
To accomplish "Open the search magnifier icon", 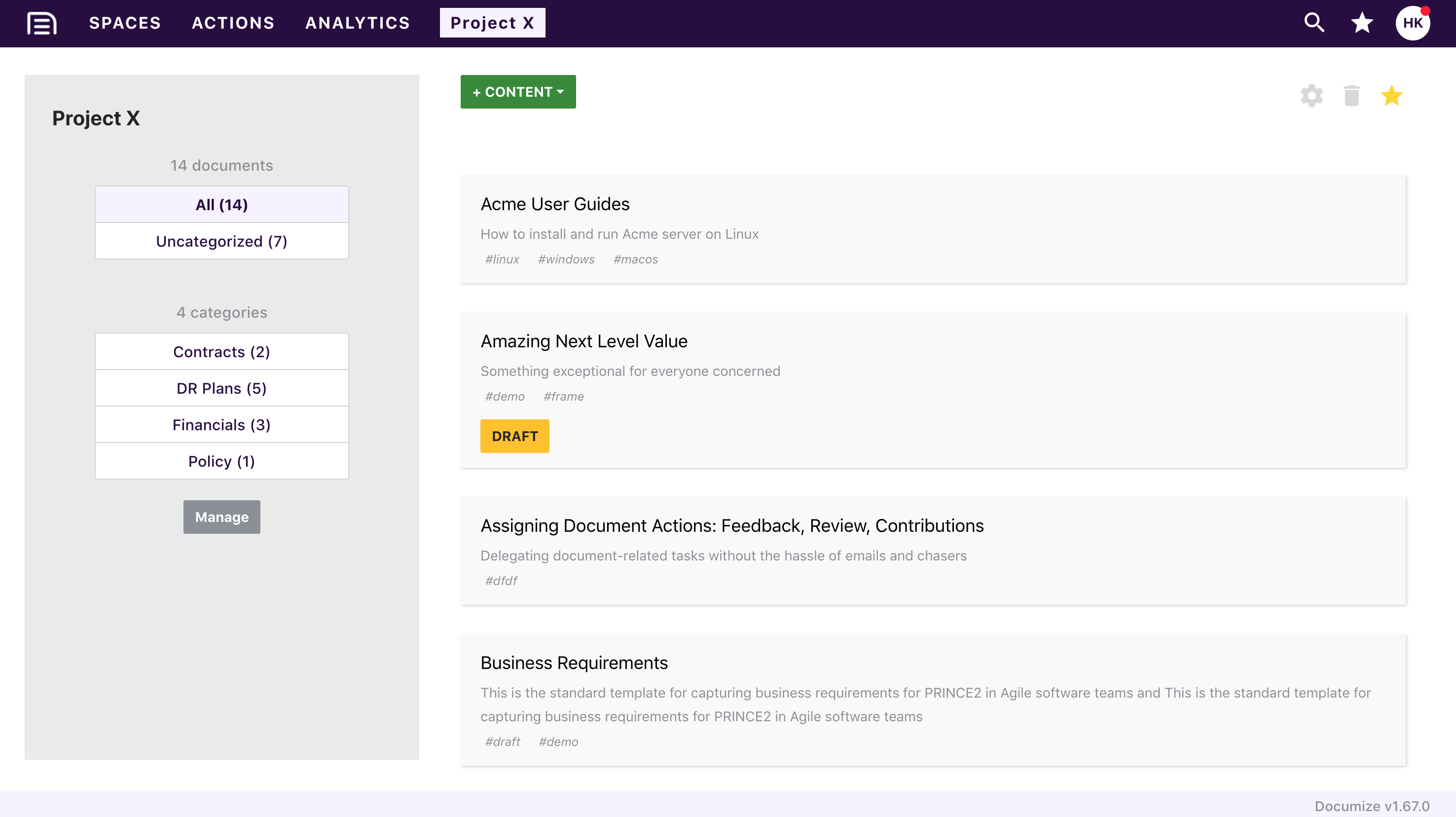I will point(1314,23).
